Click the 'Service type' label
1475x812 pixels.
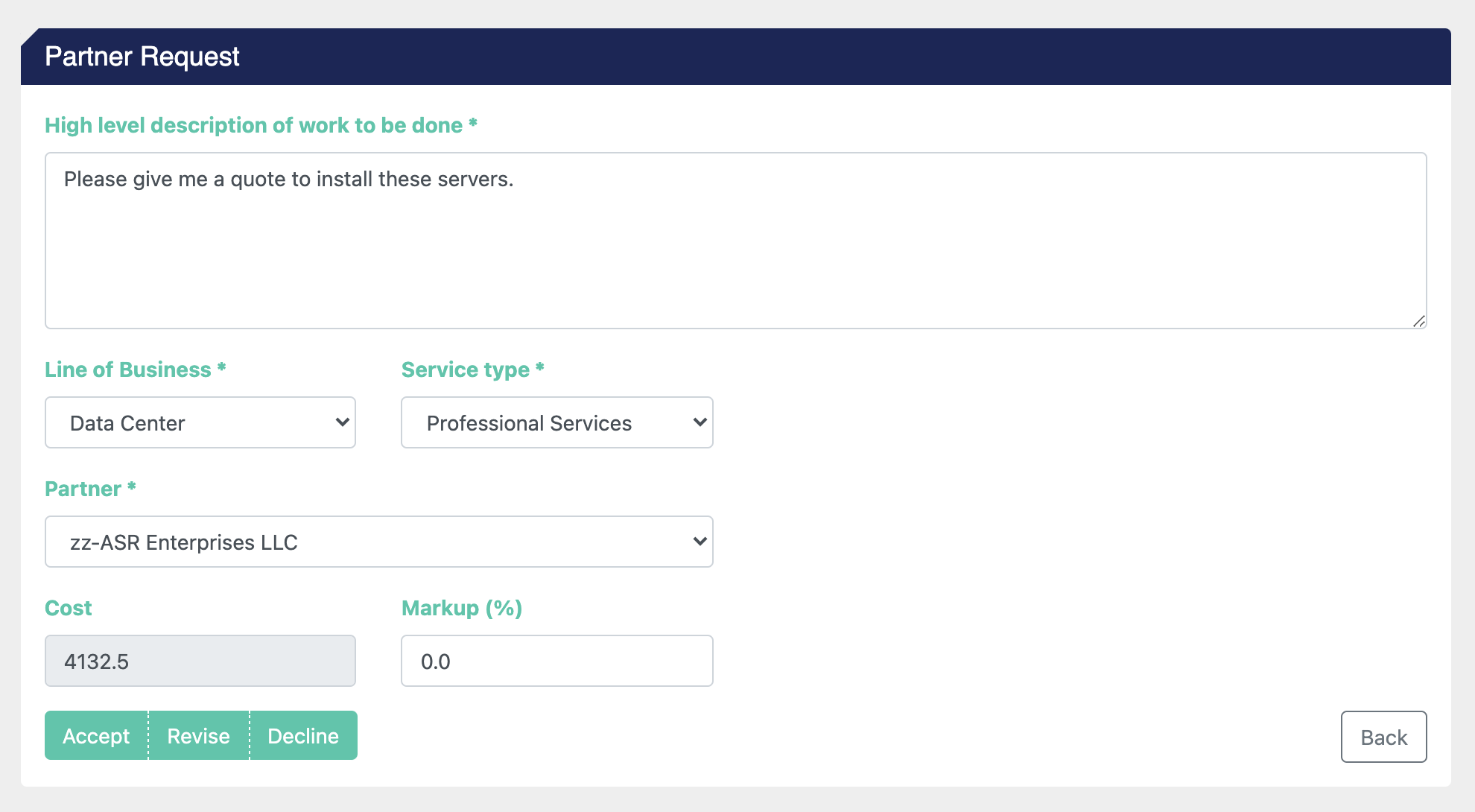coord(473,369)
